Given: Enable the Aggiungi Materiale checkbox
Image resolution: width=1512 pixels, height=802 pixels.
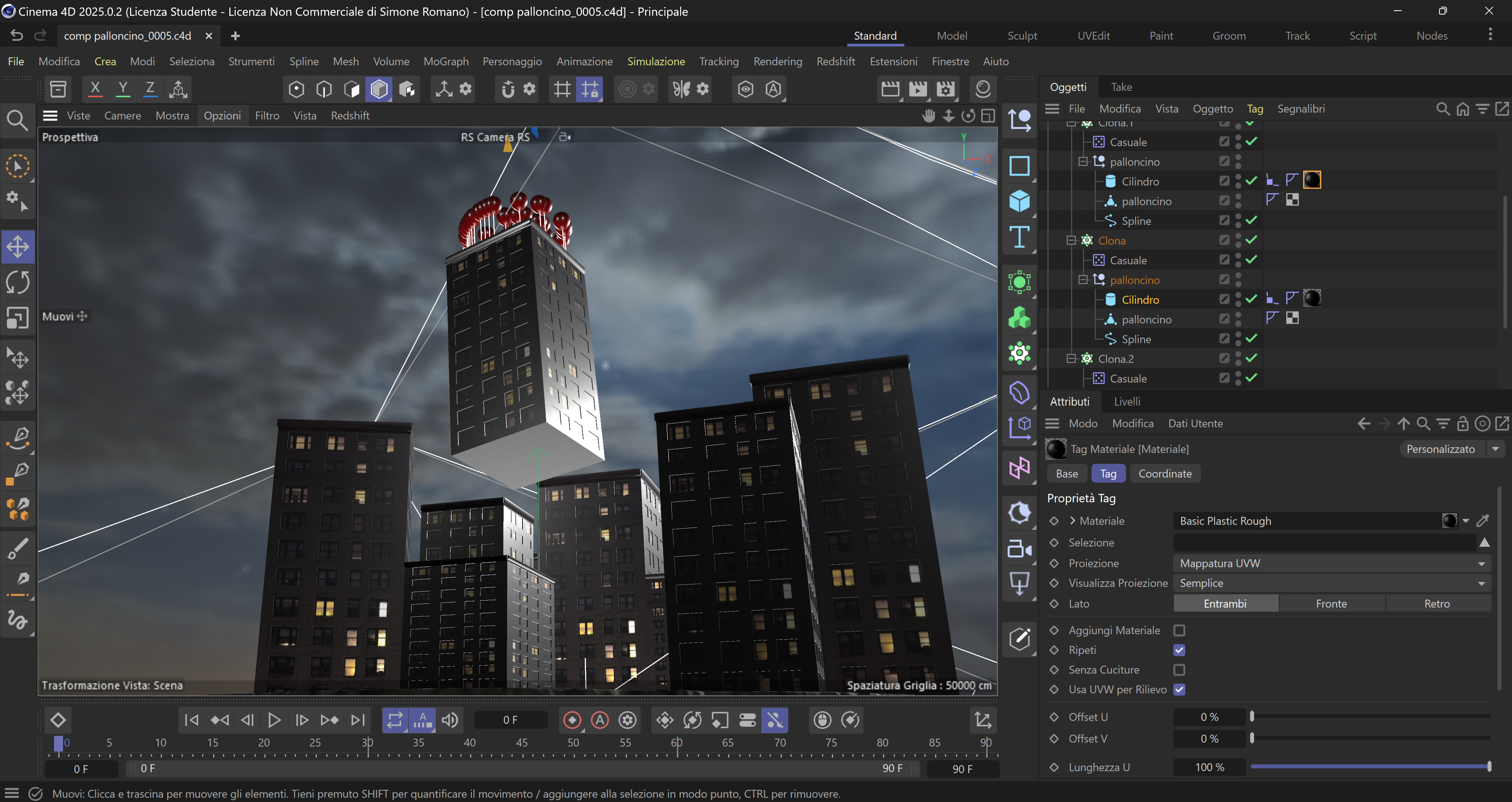Looking at the screenshot, I should pos(1179,630).
